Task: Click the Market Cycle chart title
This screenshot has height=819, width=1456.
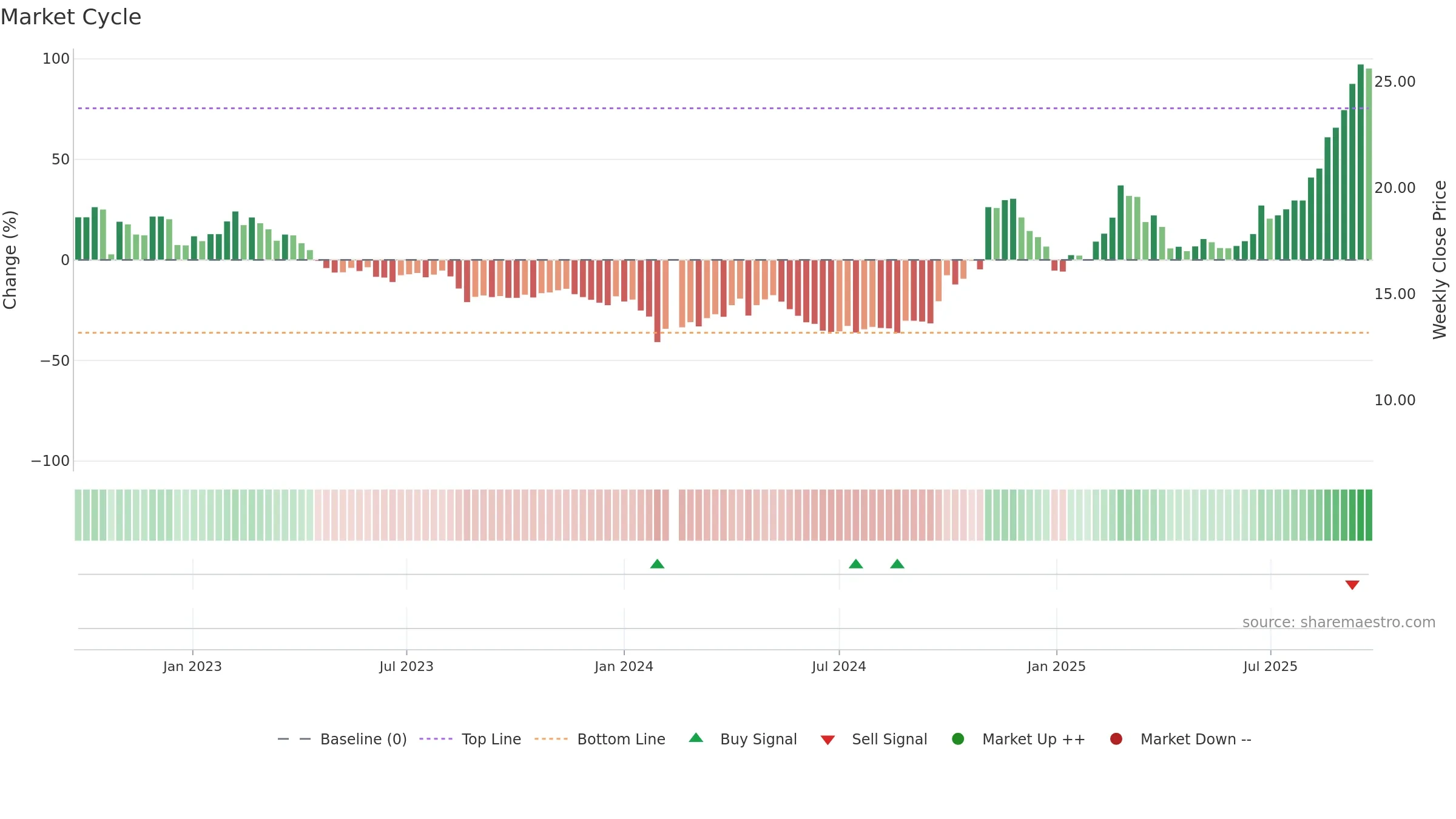Action: click(71, 17)
